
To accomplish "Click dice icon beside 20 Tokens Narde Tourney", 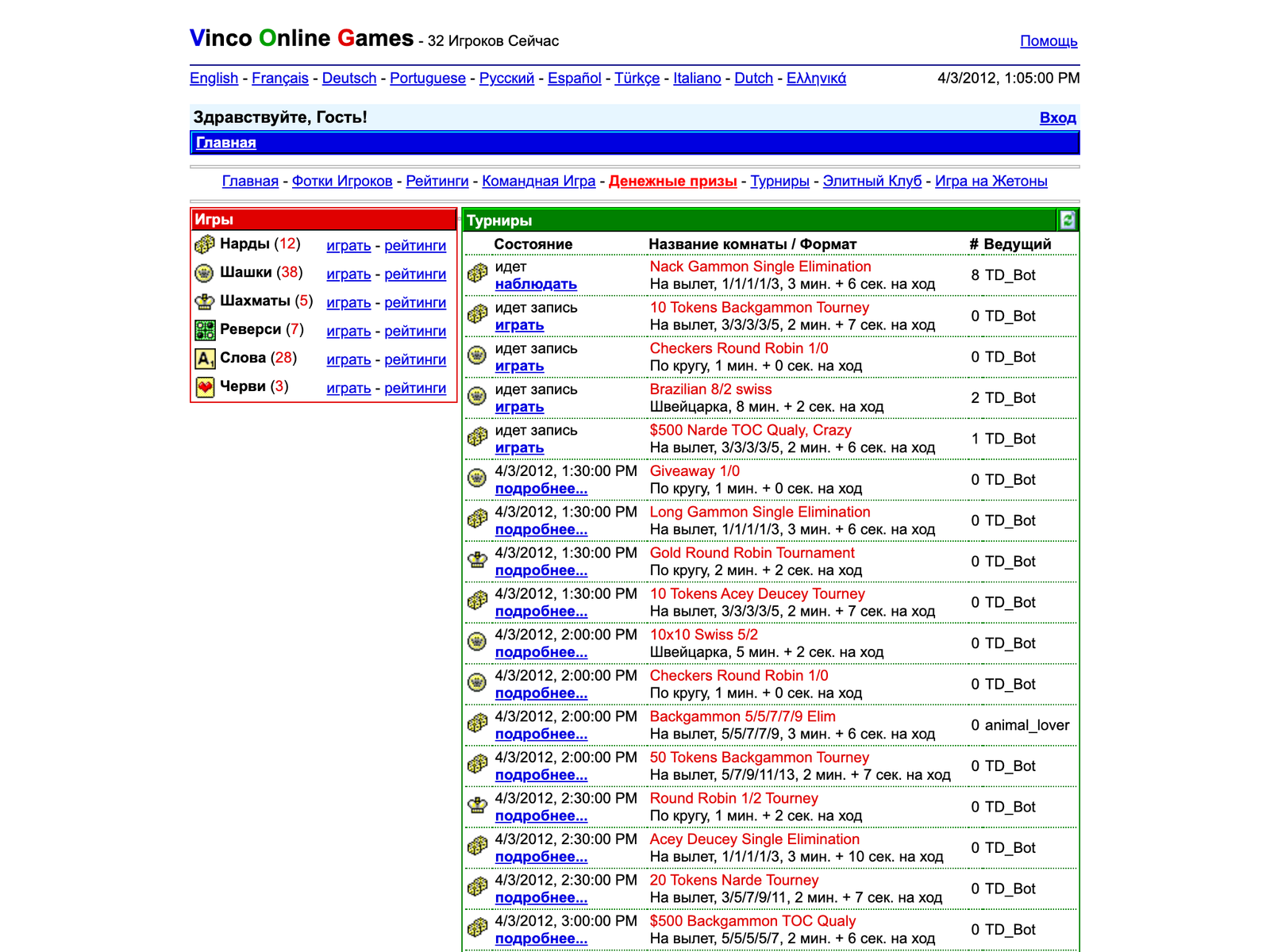I will click(x=477, y=887).
